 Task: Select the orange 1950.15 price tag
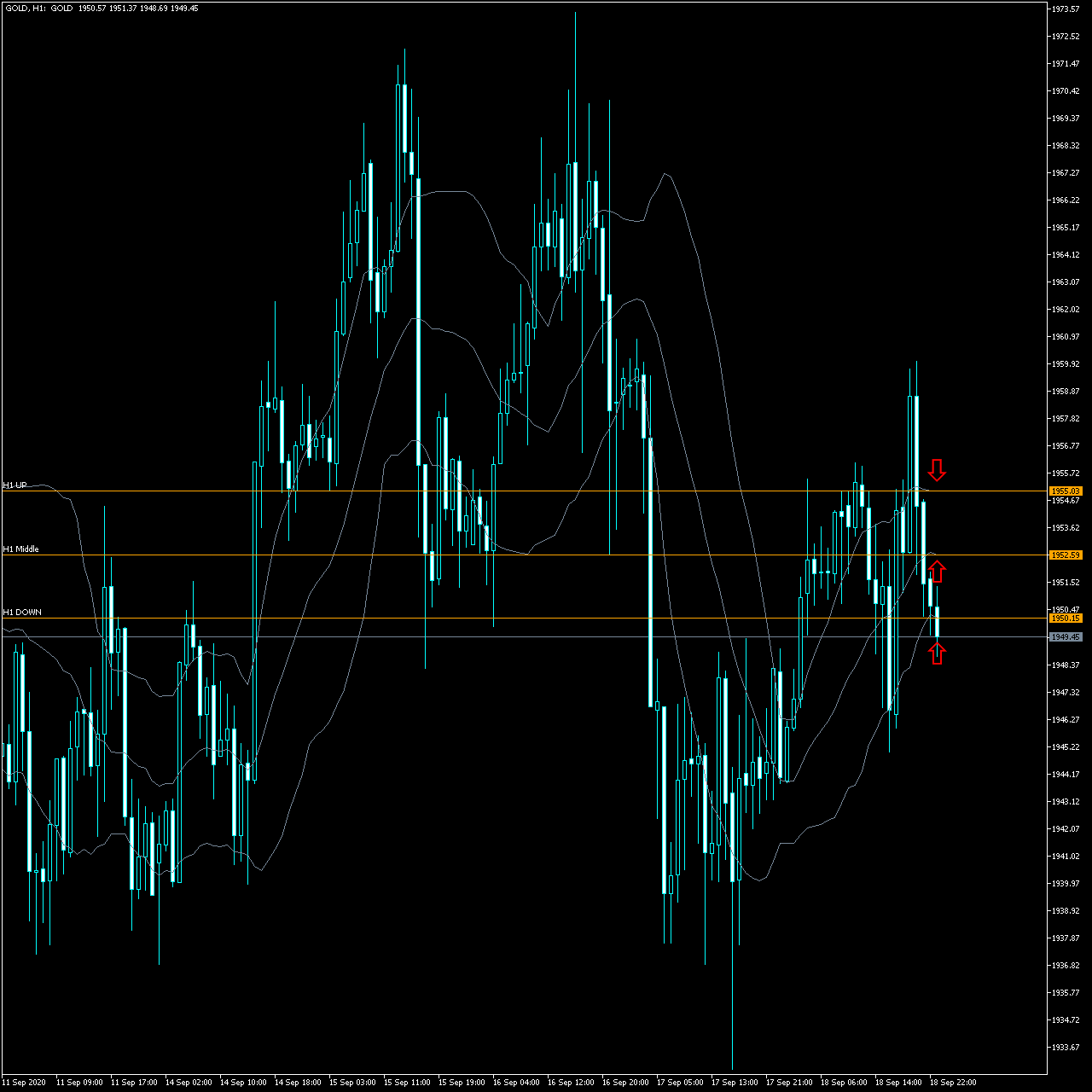1066,619
